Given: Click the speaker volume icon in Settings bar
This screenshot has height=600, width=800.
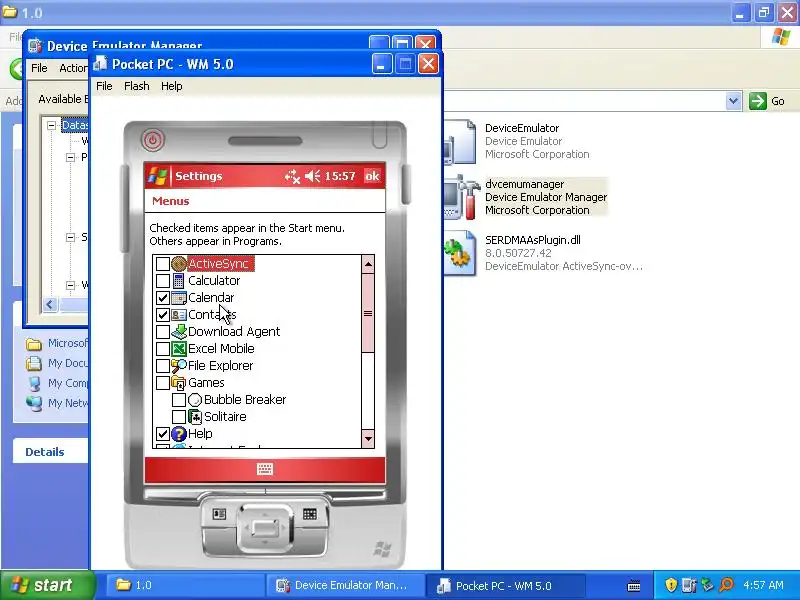Looking at the screenshot, I should click(x=312, y=177).
